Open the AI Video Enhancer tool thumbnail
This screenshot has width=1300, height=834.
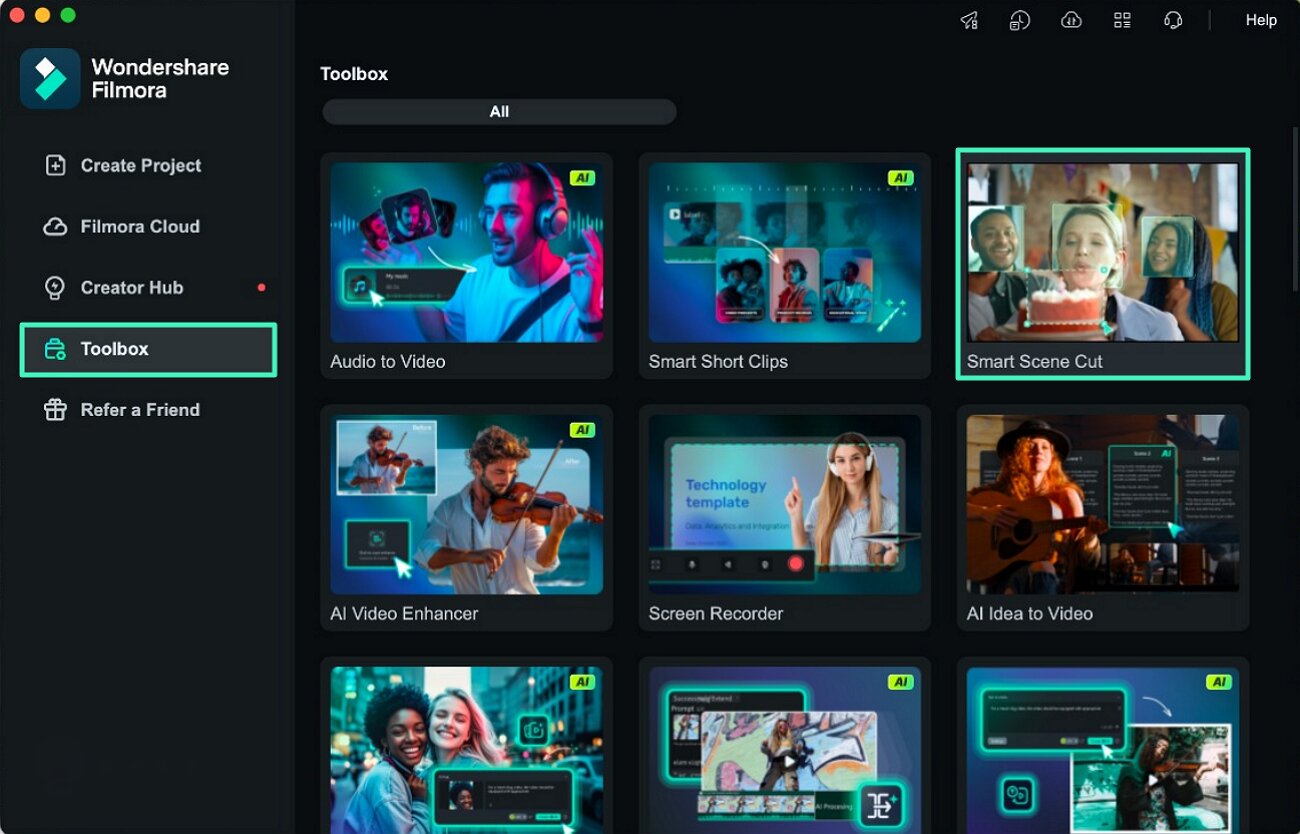point(467,505)
